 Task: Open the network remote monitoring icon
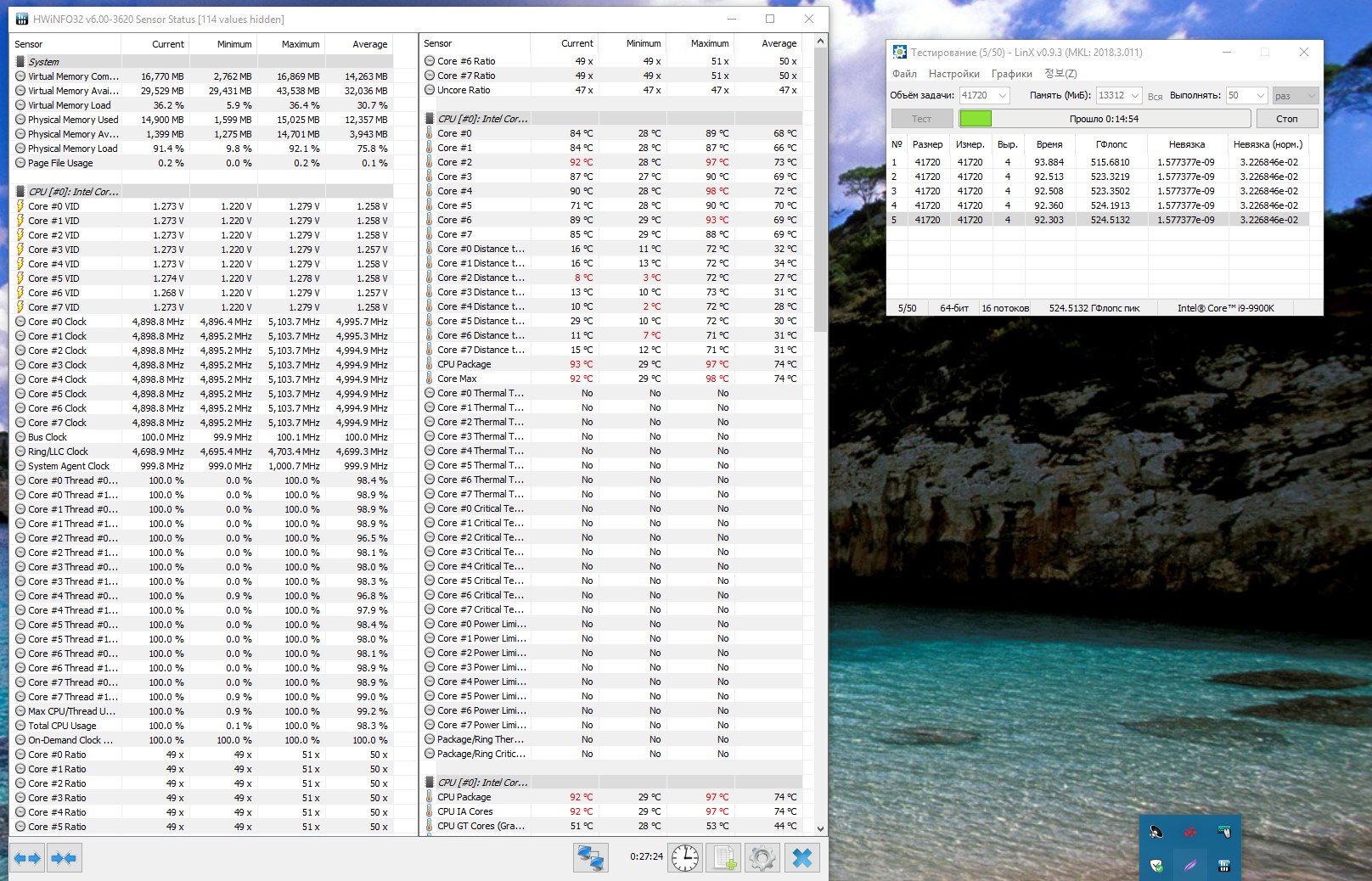[x=590, y=858]
